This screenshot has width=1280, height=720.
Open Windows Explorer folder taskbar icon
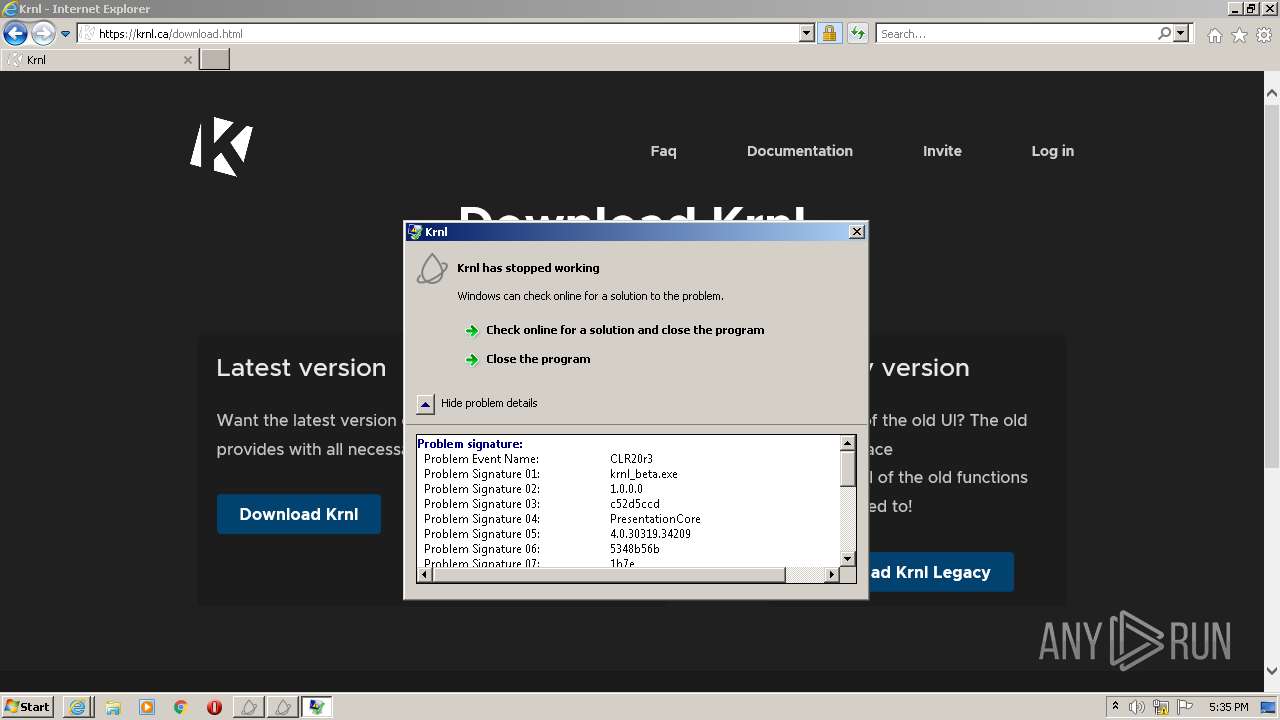point(113,707)
